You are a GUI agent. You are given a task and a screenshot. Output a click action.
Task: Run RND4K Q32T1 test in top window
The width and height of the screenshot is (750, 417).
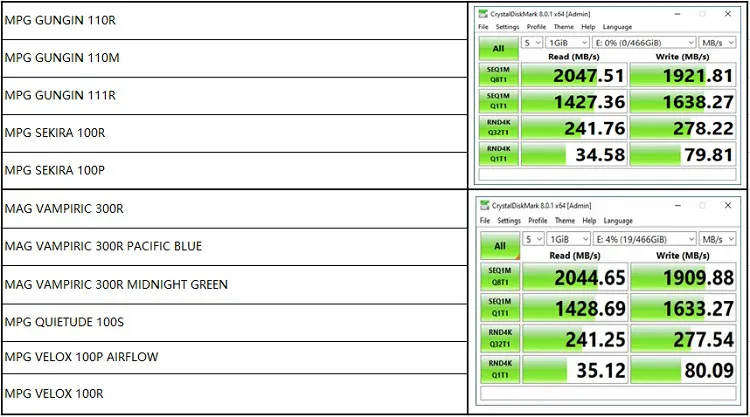point(498,127)
